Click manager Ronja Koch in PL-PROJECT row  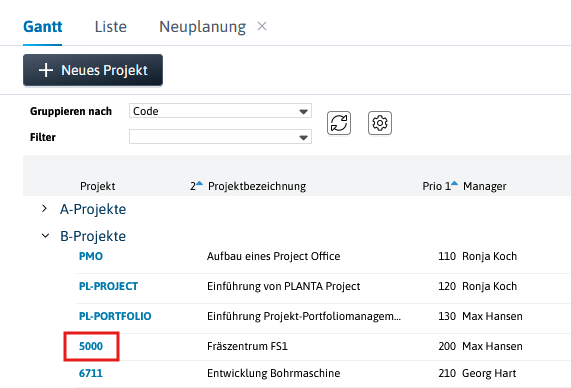point(489,286)
